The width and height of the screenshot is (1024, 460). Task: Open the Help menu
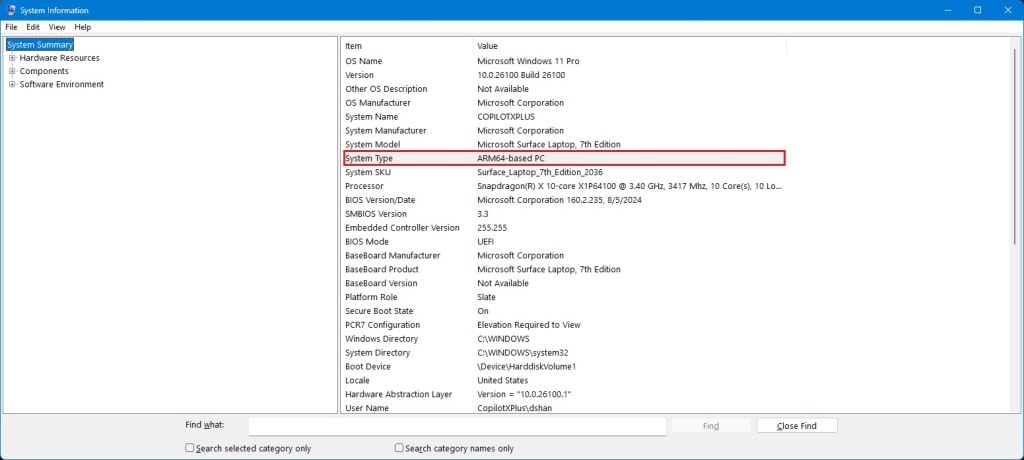(x=82, y=27)
